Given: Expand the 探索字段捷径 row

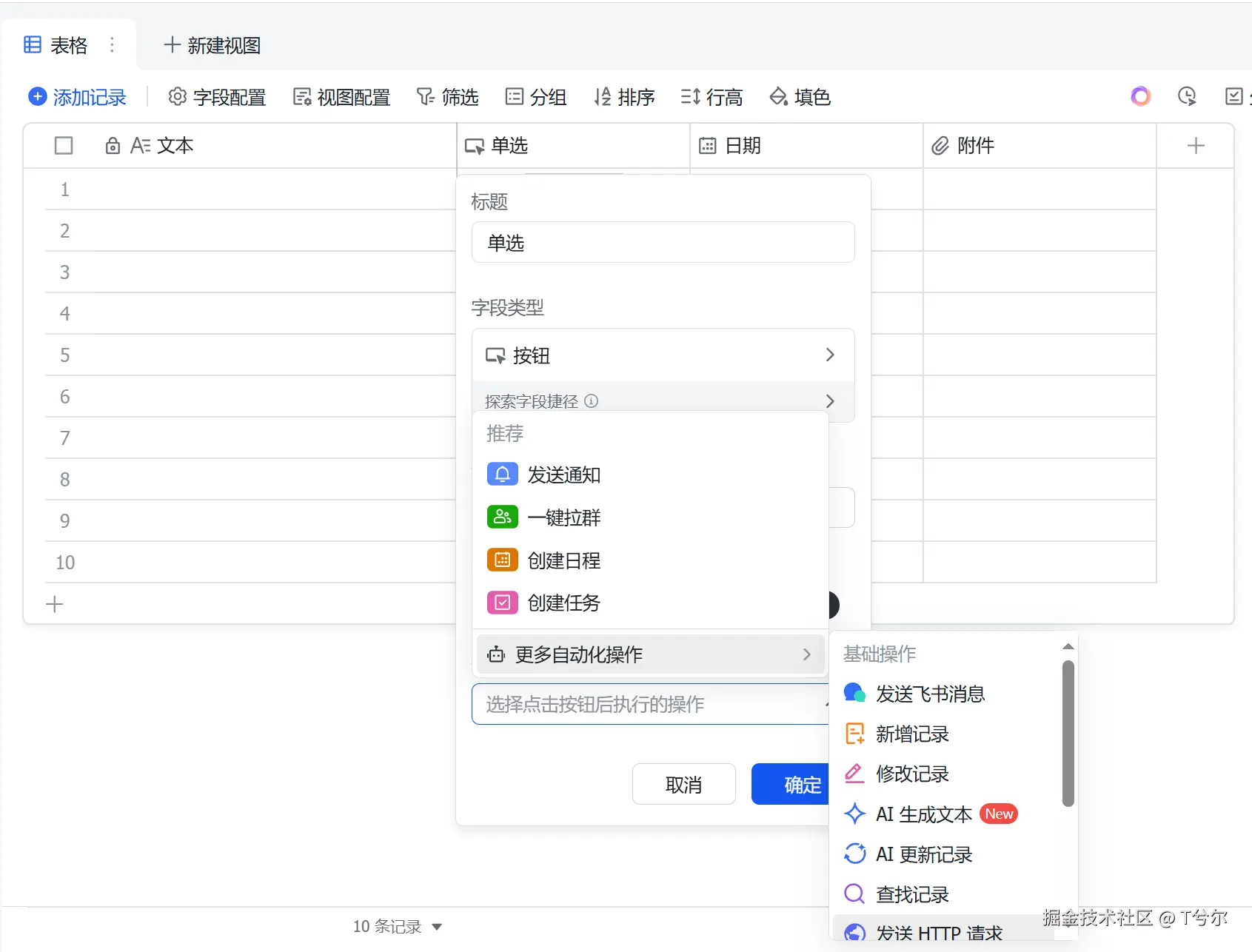Looking at the screenshot, I should tap(663, 401).
